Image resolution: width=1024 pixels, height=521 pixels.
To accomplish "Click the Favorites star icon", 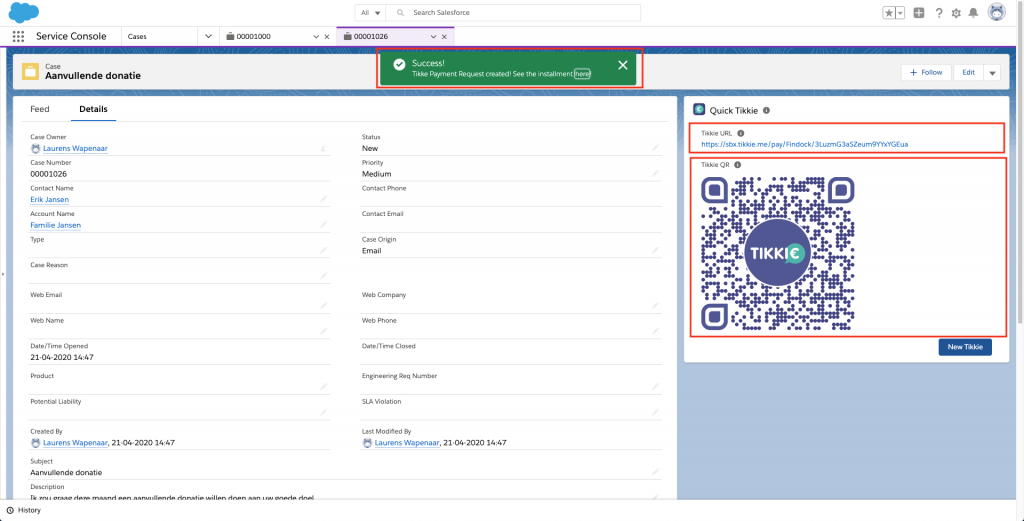I will [888, 13].
